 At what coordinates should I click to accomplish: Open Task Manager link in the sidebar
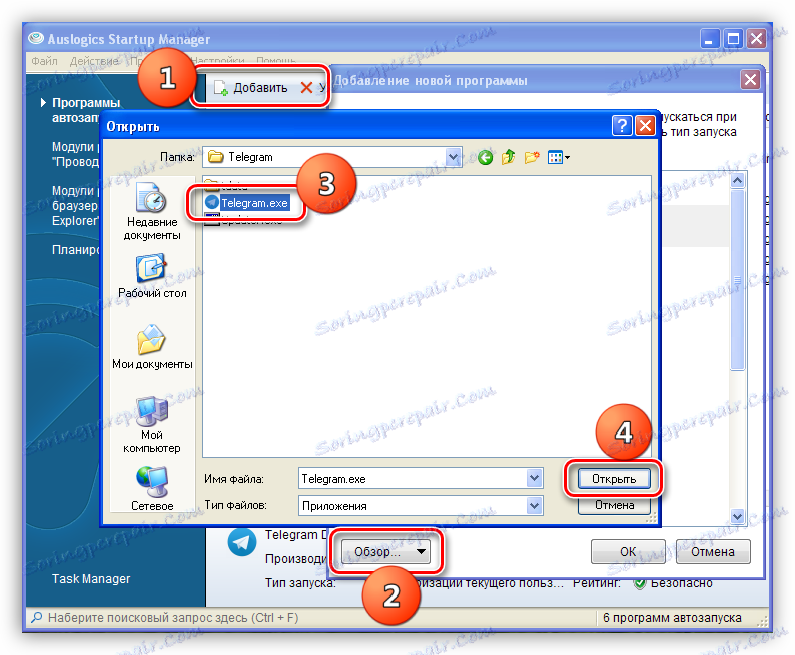91,578
